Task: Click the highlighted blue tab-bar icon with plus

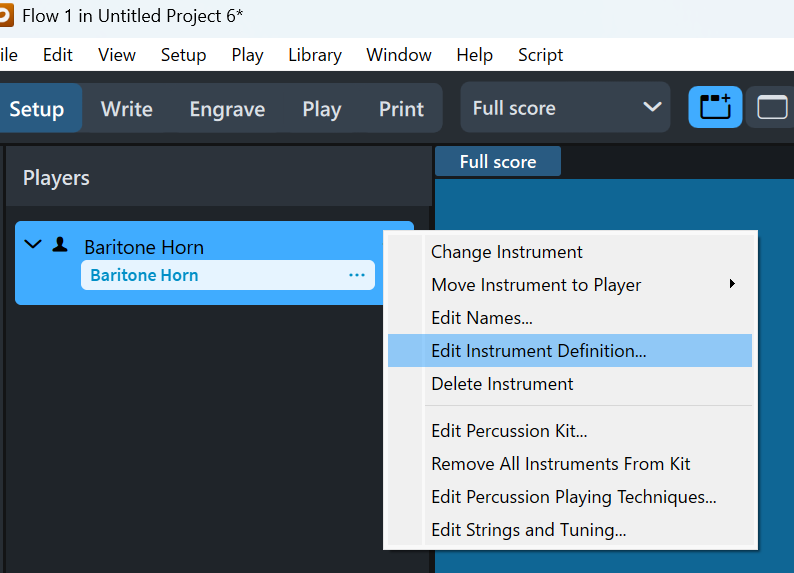Action: pos(715,108)
